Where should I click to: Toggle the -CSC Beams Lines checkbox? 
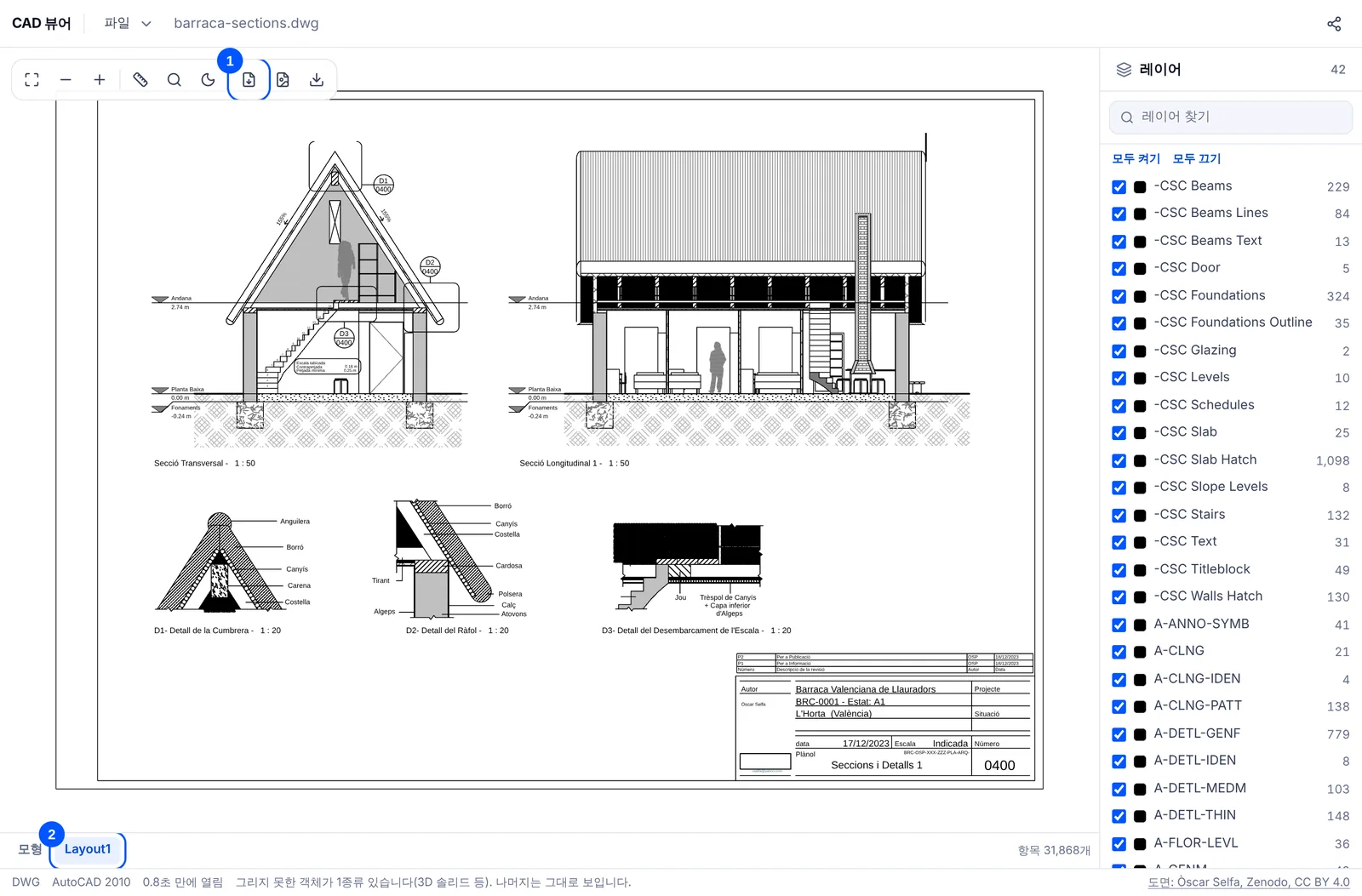1119,214
